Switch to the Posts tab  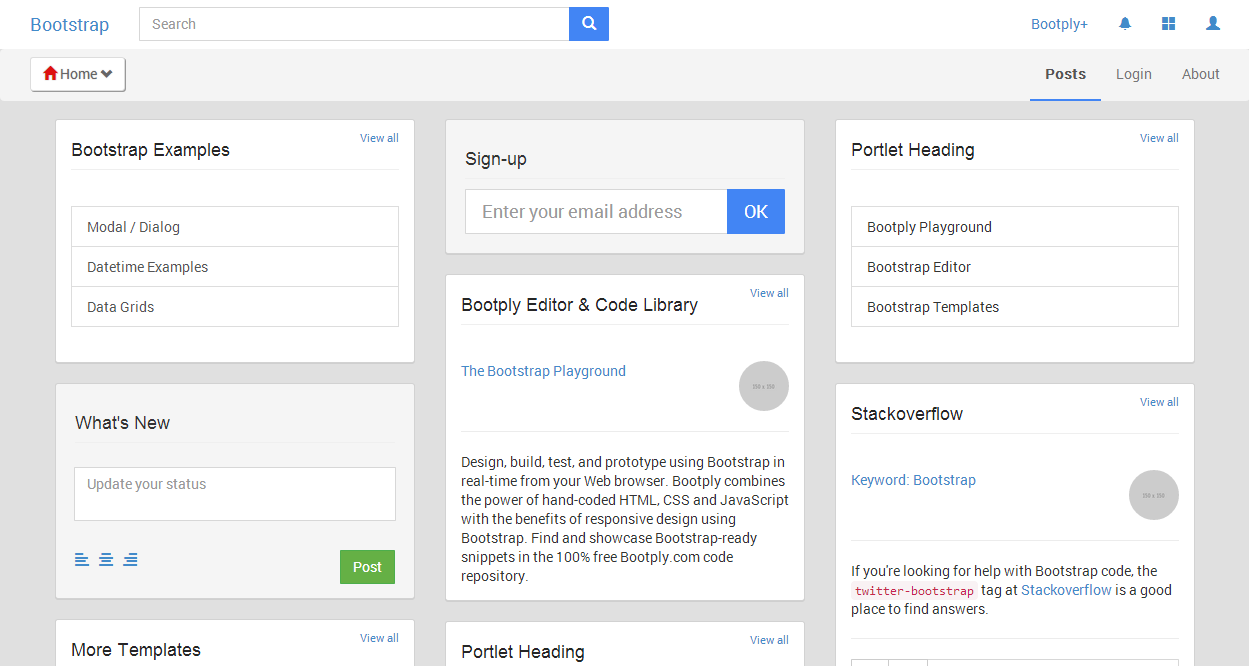pyautogui.click(x=1065, y=74)
